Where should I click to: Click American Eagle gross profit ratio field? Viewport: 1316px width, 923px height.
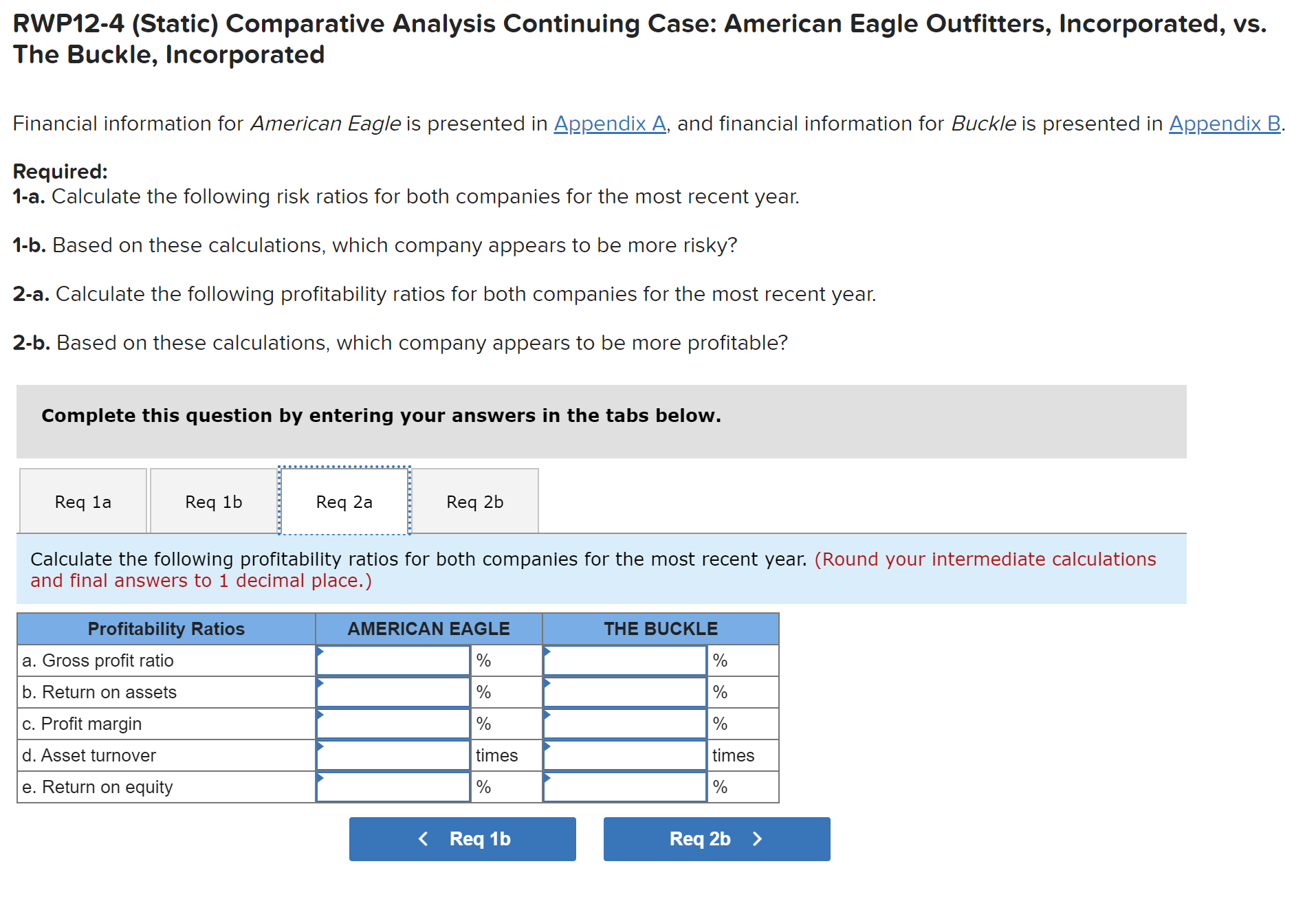point(392,660)
